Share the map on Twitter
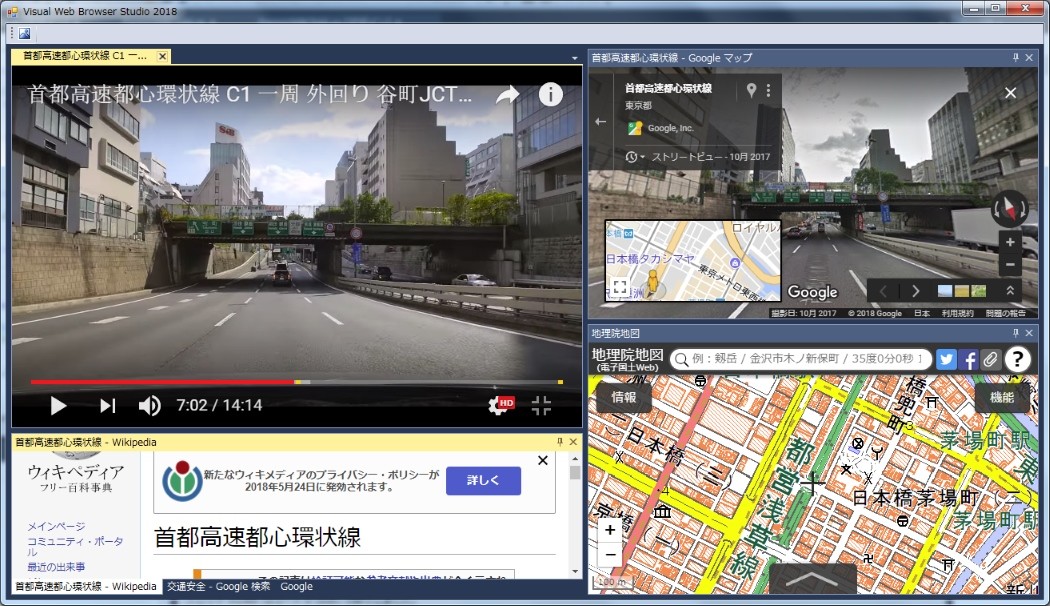 (946, 360)
